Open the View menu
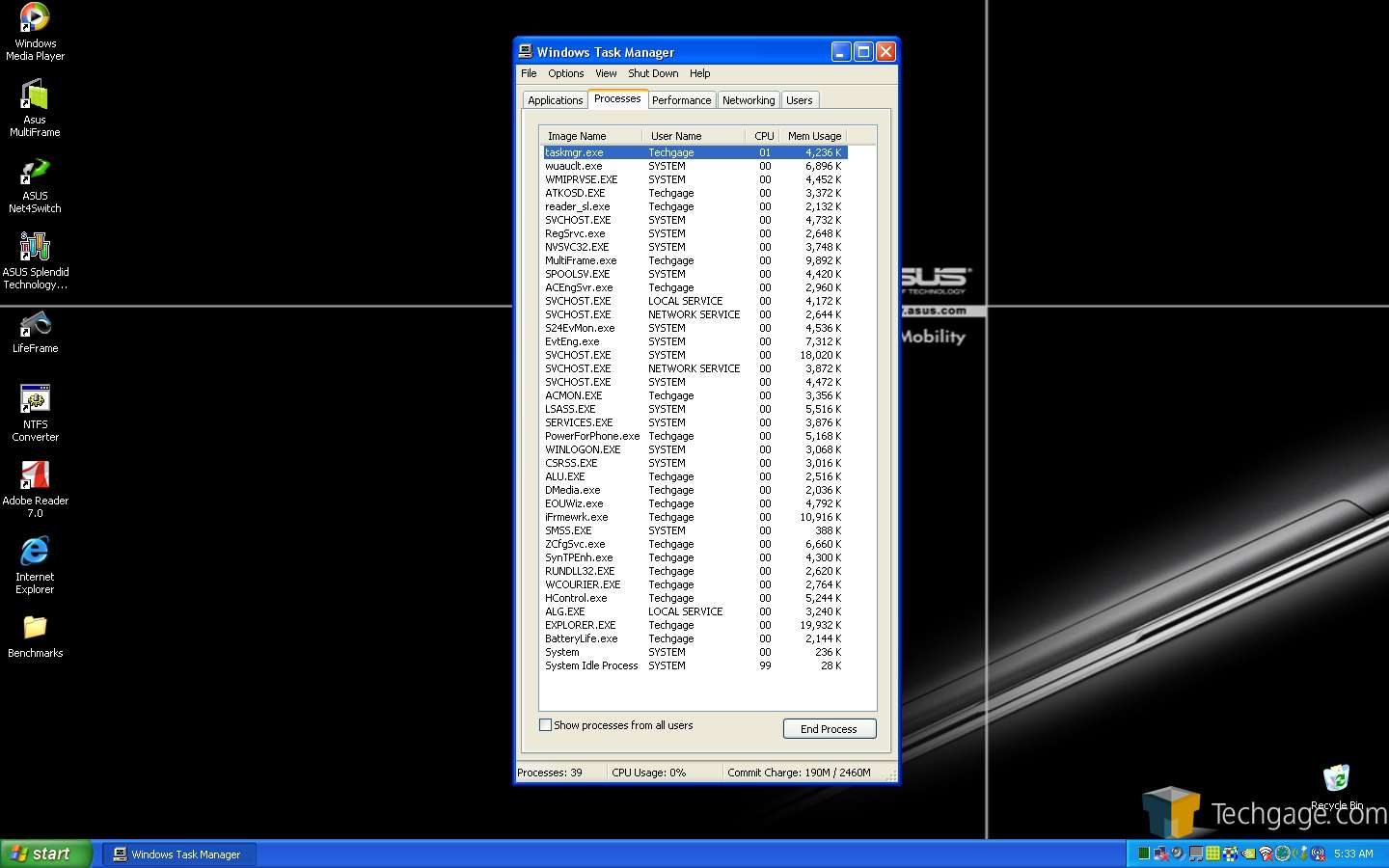1389x868 pixels. tap(606, 73)
